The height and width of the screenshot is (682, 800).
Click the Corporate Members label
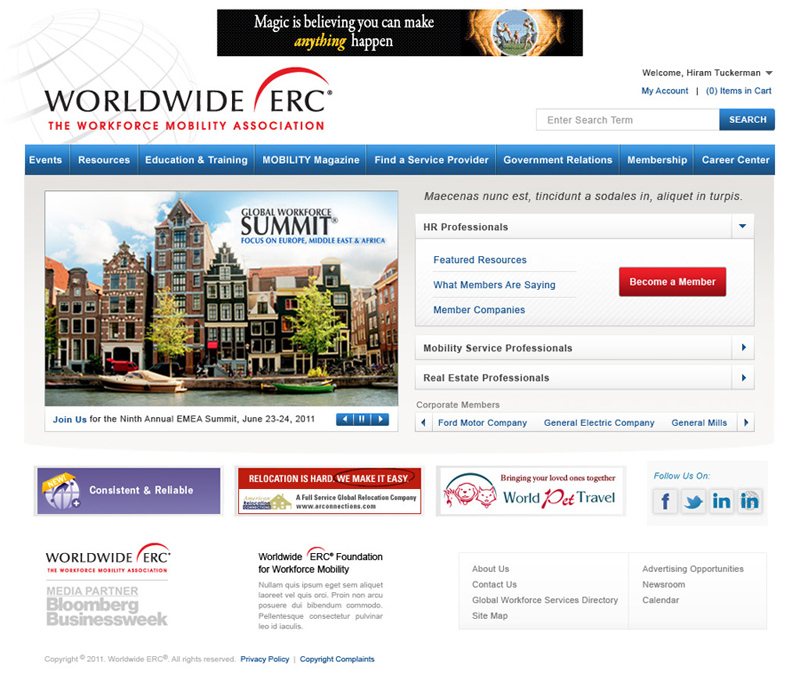pyautogui.click(x=458, y=405)
